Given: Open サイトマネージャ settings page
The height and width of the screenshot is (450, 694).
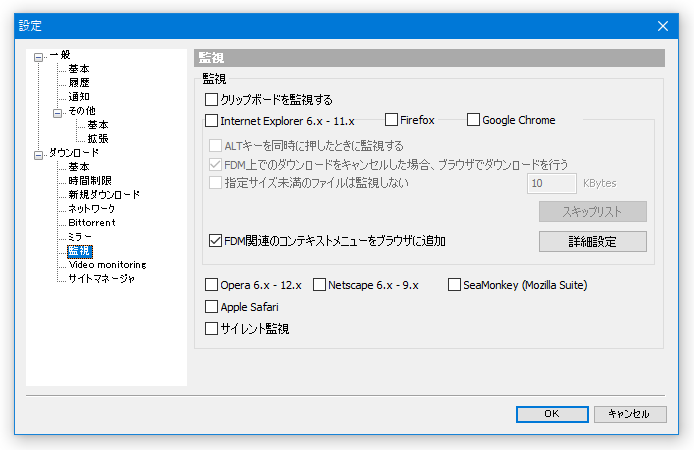Looking at the screenshot, I should 101,279.
